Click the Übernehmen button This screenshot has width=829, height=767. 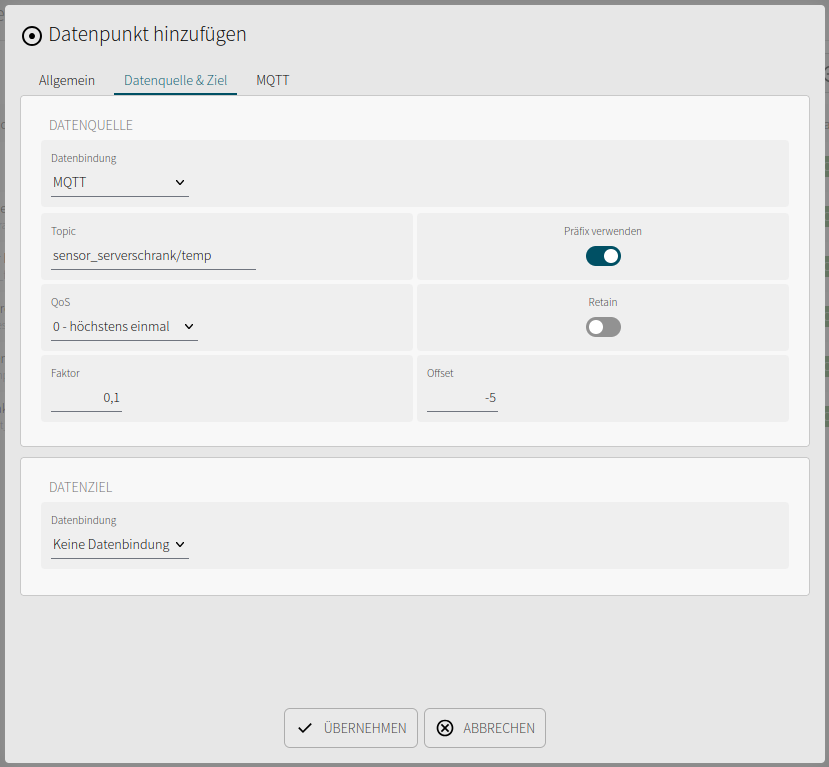[351, 728]
